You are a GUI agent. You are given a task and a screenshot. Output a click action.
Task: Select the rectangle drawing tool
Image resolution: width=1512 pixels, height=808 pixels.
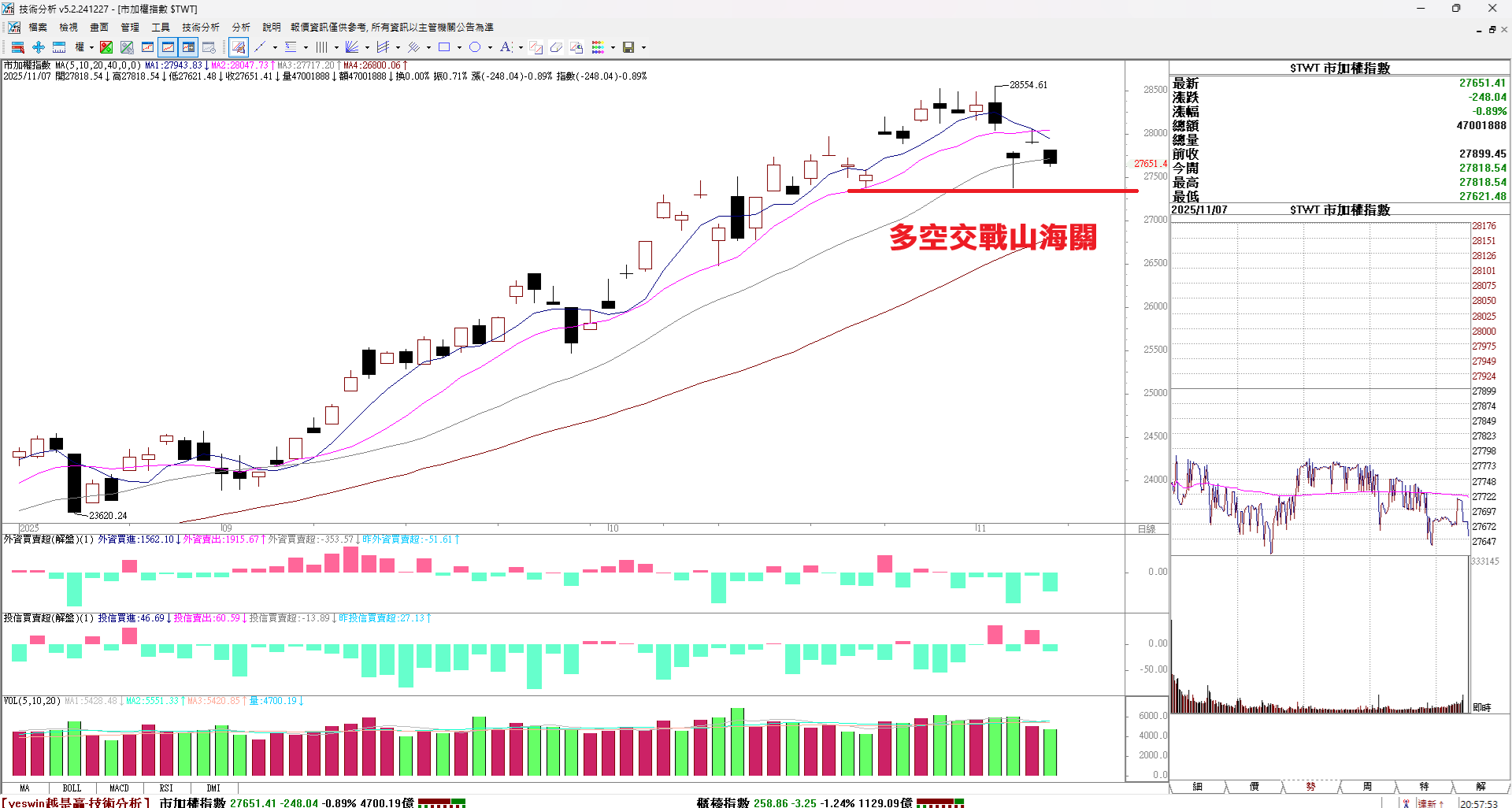444,47
